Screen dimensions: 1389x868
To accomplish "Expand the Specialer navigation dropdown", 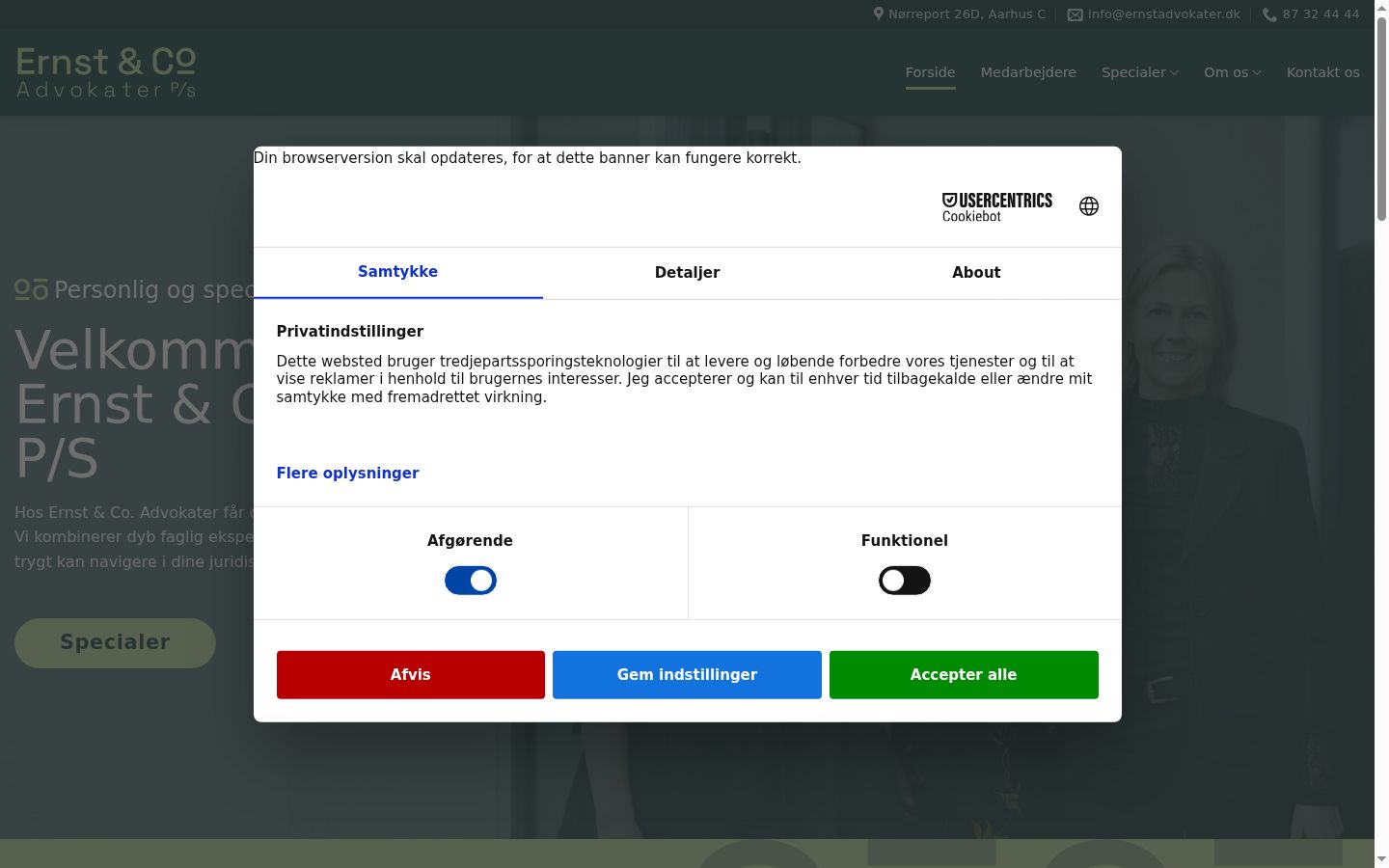I will tap(1140, 72).
